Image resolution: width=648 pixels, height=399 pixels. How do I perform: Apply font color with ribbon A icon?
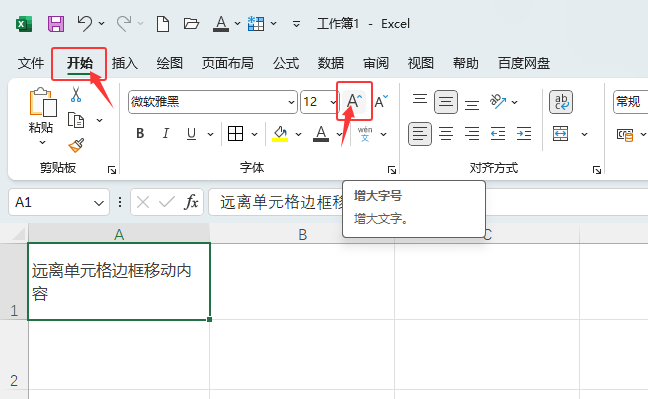[x=321, y=134]
